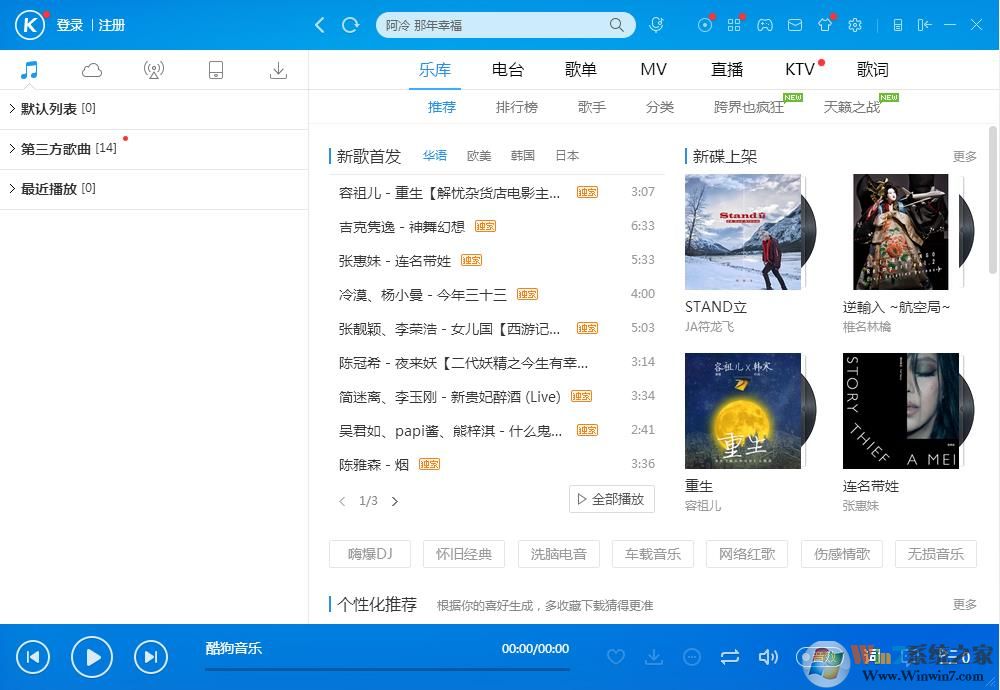This screenshot has width=1000, height=690.
Task: Toggle the loop playback mode
Action: [730, 657]
